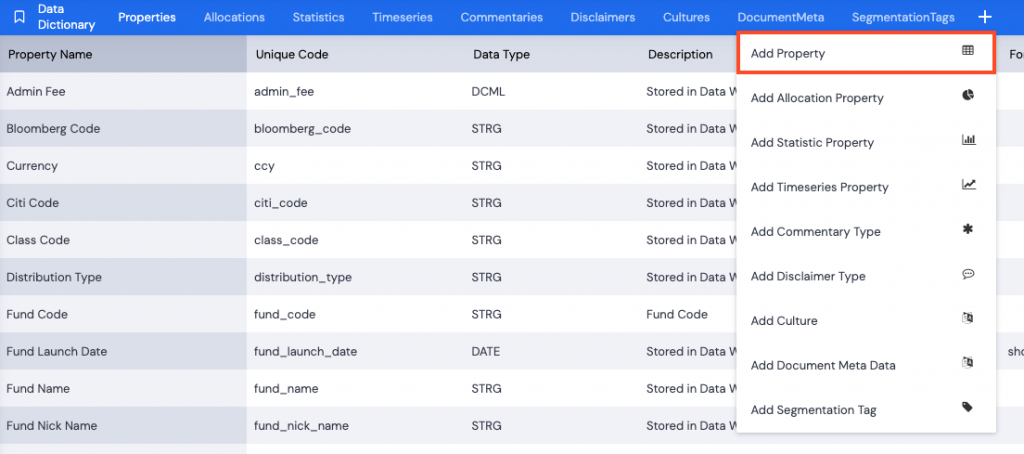Image resolution: width=1024 pixels, height=454 pixels.
Task: Select the Fund Nick Name property name
Action: point(52,426)
